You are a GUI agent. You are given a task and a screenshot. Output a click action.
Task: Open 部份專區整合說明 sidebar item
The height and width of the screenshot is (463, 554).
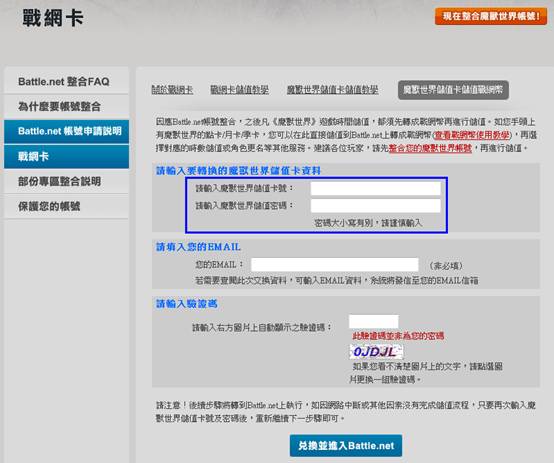click(x=66, y=181)
